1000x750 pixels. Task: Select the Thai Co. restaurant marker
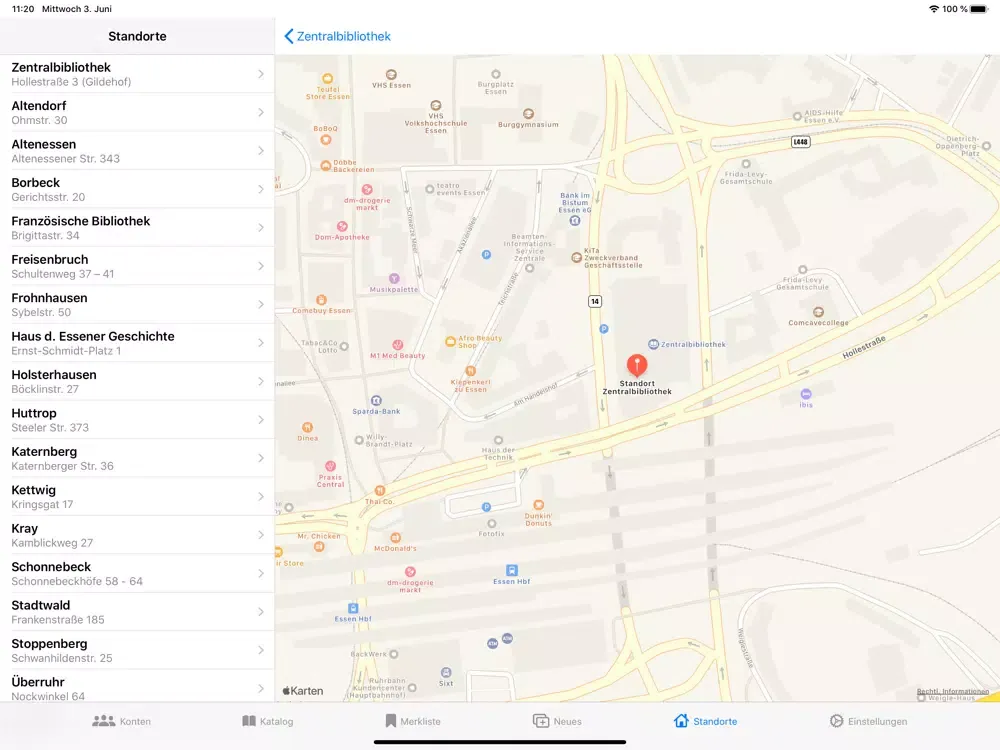pos(380,490)
